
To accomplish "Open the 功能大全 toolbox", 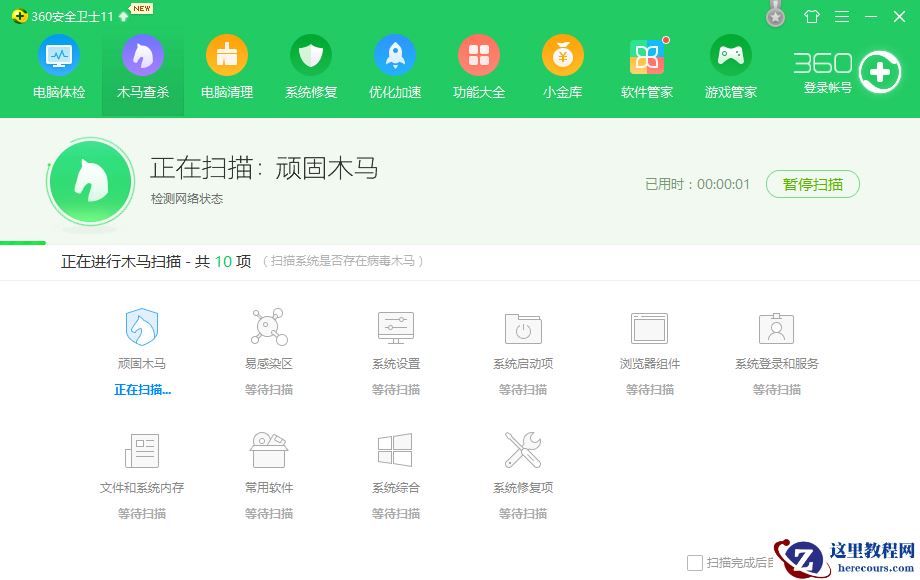I will [478, 66].
